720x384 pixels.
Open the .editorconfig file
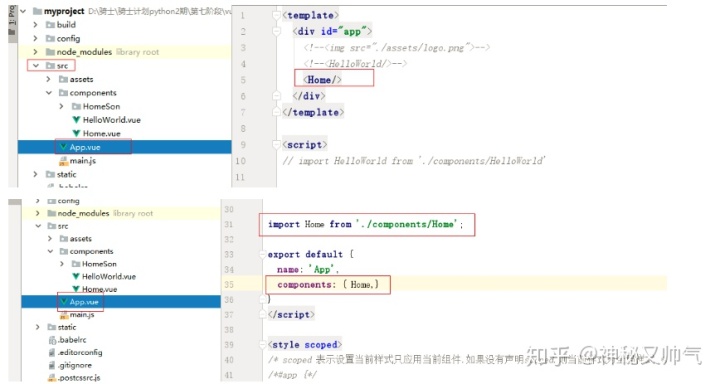click(80, 352)
